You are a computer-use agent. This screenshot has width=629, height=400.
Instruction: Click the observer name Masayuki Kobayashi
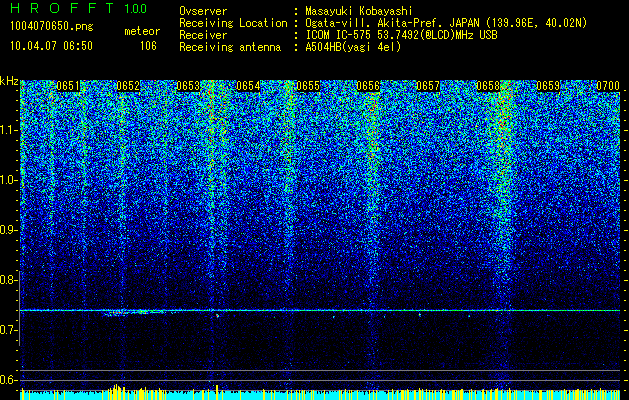(359, 11)
